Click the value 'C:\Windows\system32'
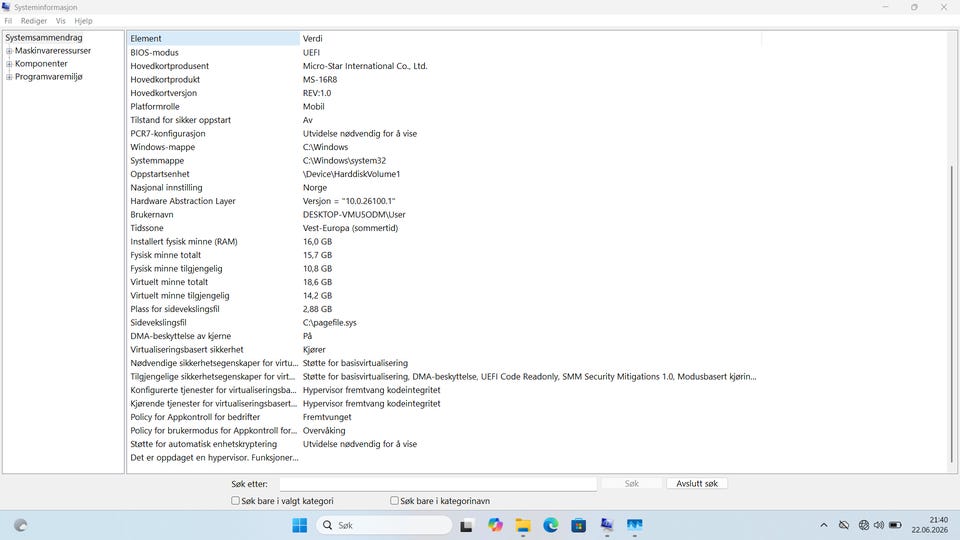Viewport: 960px width, 540px height. pyautogui.click(x=344, y=160)
